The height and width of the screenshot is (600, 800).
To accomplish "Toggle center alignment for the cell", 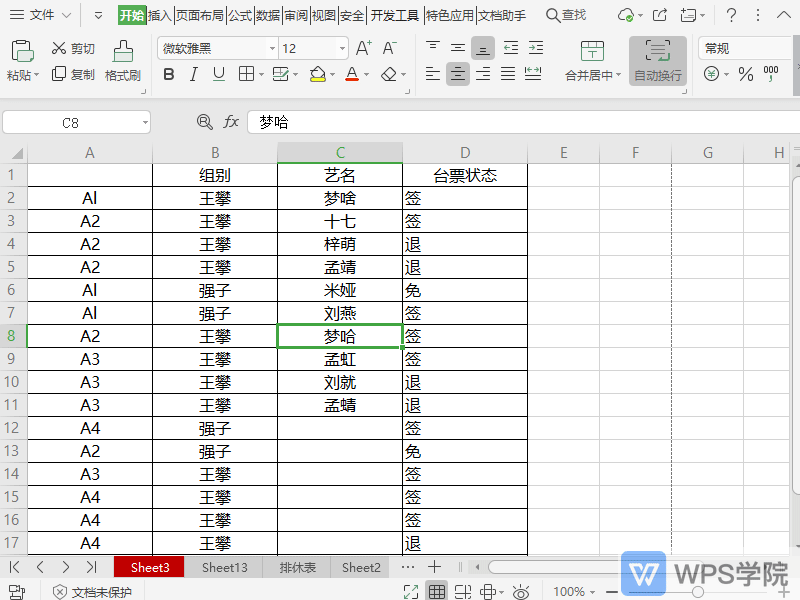I will point(458,73).
